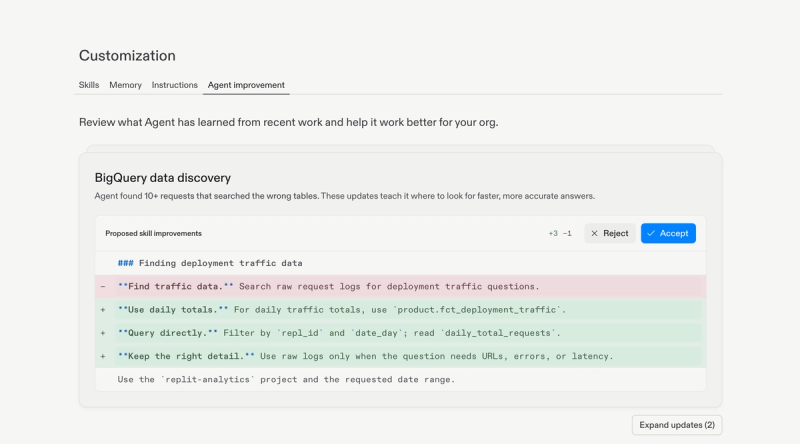Select added line 'Use daily totals.'

[x=401, y=310]
